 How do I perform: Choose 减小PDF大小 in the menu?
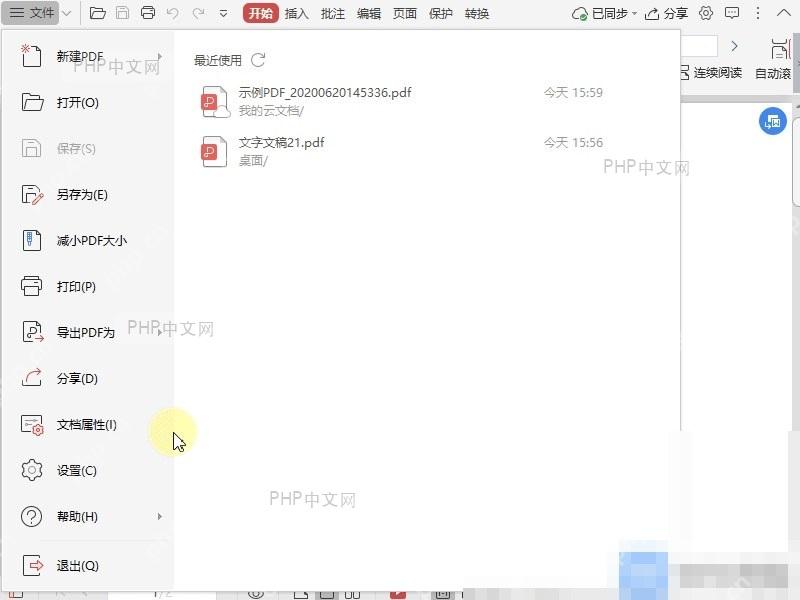[x=88, y=240]
